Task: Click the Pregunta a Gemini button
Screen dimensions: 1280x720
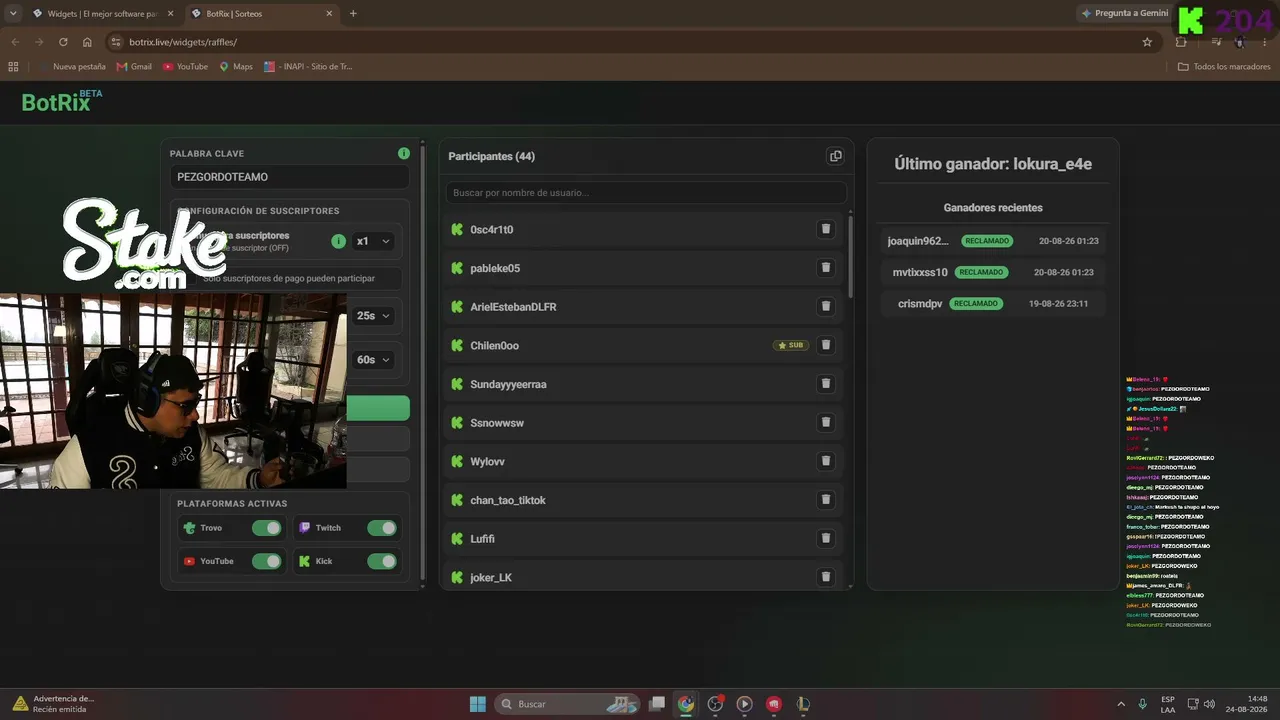Action: (1125, 13)
